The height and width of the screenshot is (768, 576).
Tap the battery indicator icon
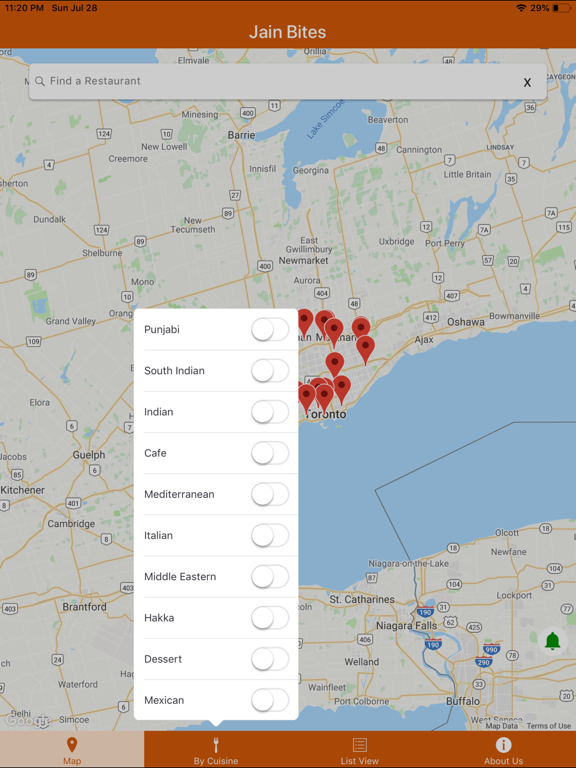tap(562, 8)
